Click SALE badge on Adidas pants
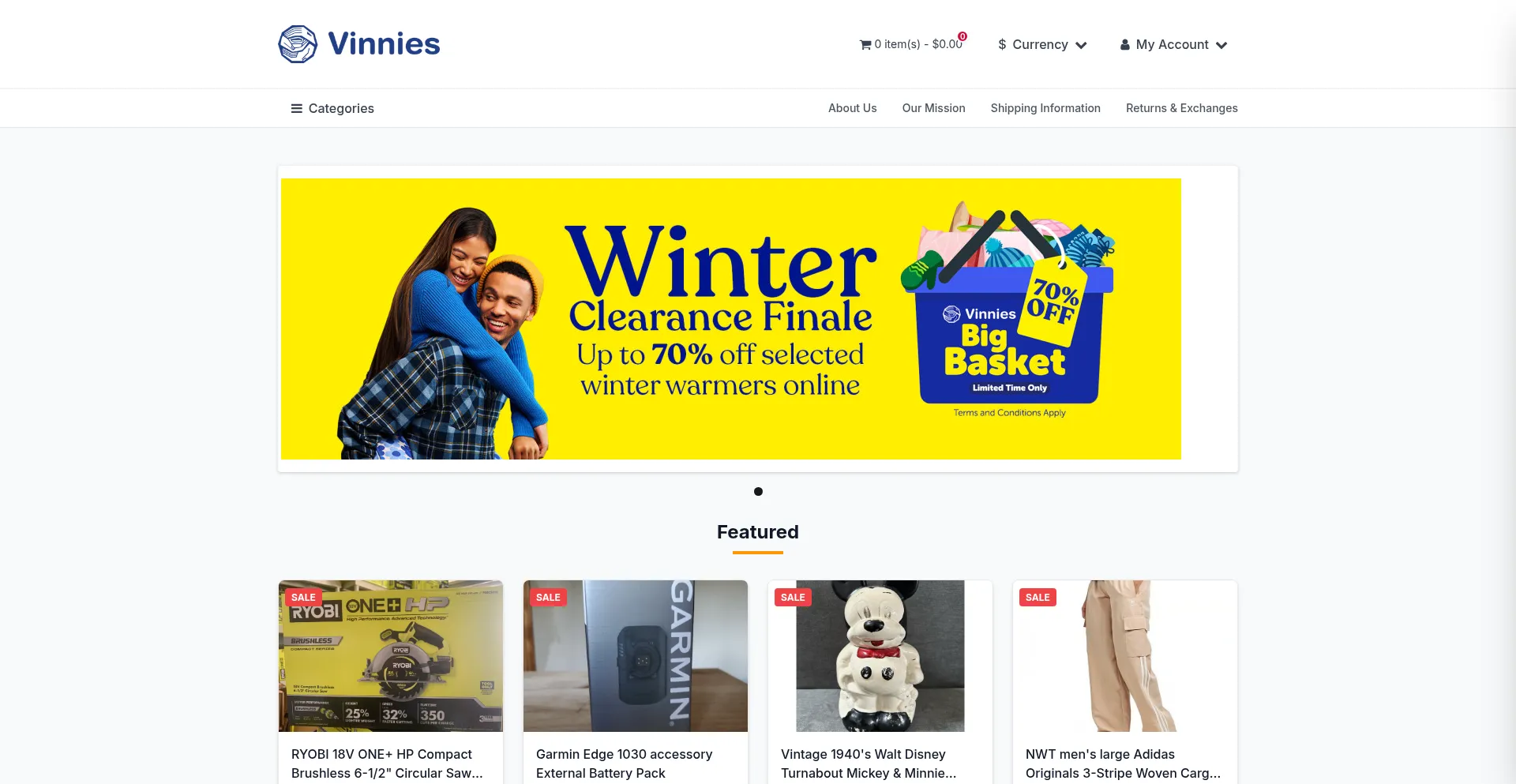This screenshot has height=784, width=1516. (x=1038, y=598)
